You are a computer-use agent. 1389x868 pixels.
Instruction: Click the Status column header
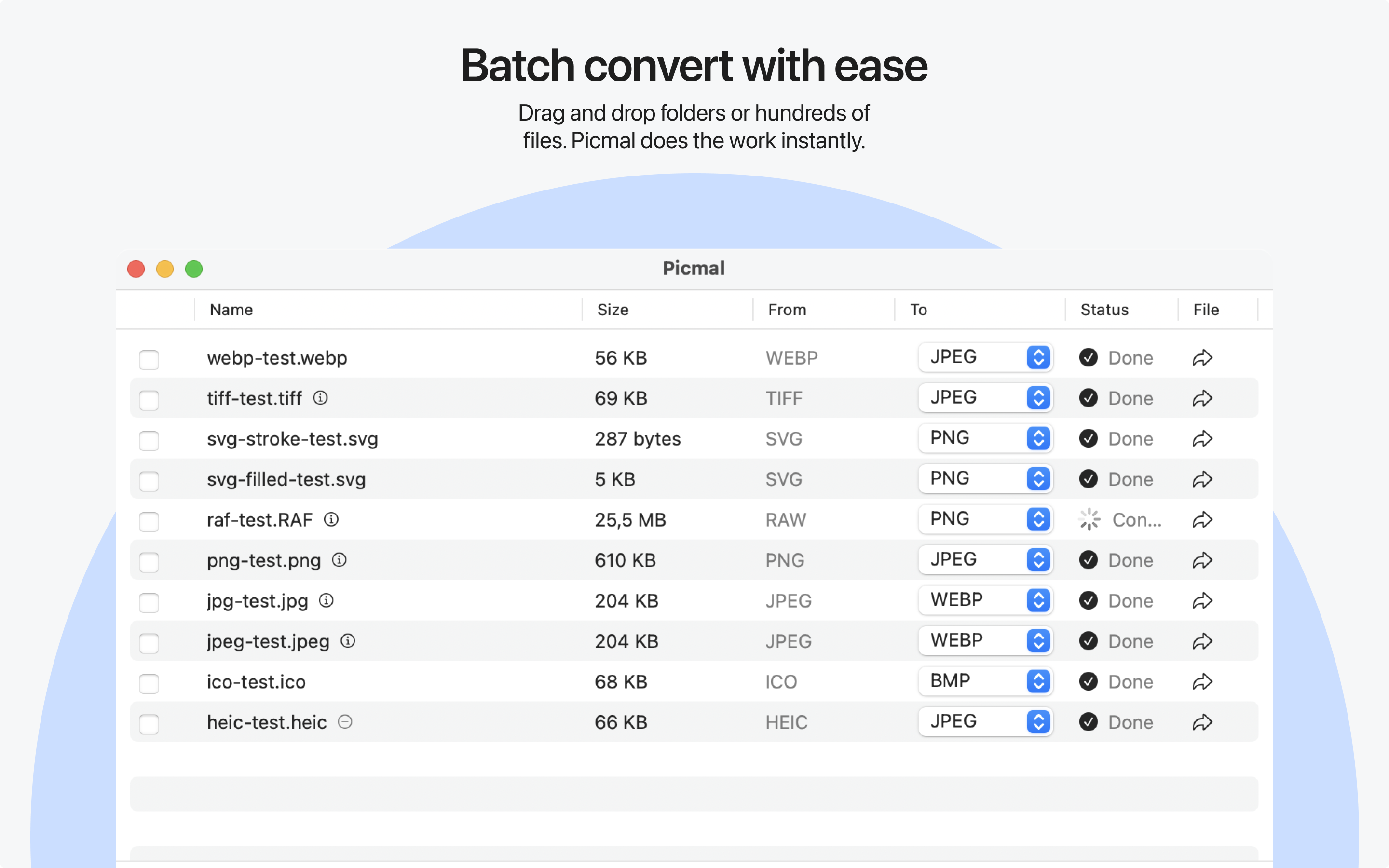(1104, 310)
